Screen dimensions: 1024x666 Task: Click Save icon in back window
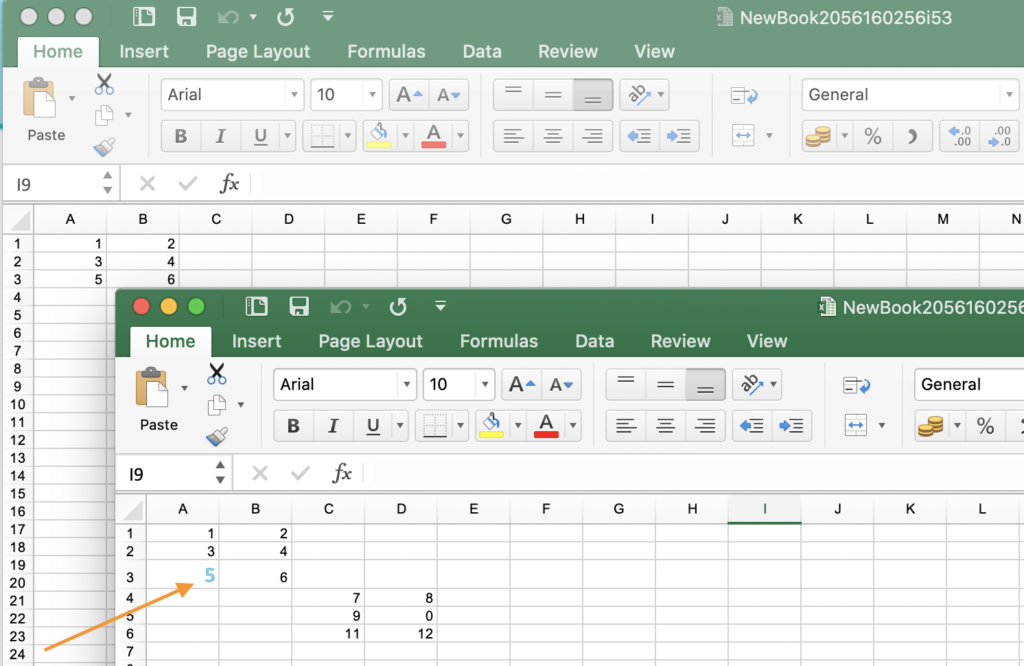[187, 16]
